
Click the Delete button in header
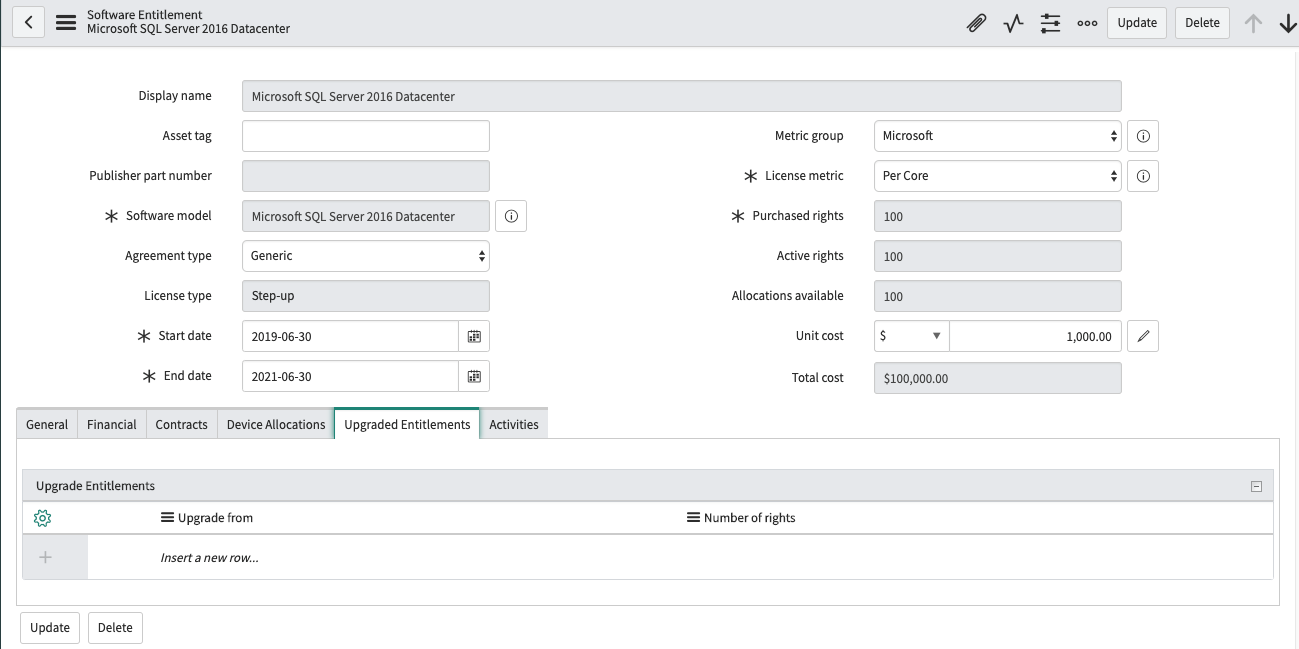[1203, 22]
